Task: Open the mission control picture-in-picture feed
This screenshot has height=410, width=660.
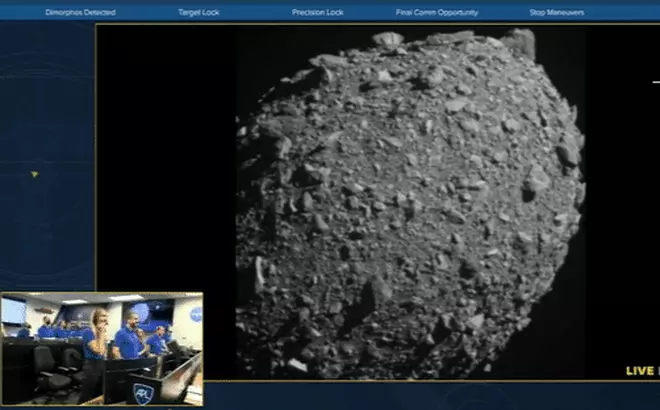Action: click(x=101, y=348)
